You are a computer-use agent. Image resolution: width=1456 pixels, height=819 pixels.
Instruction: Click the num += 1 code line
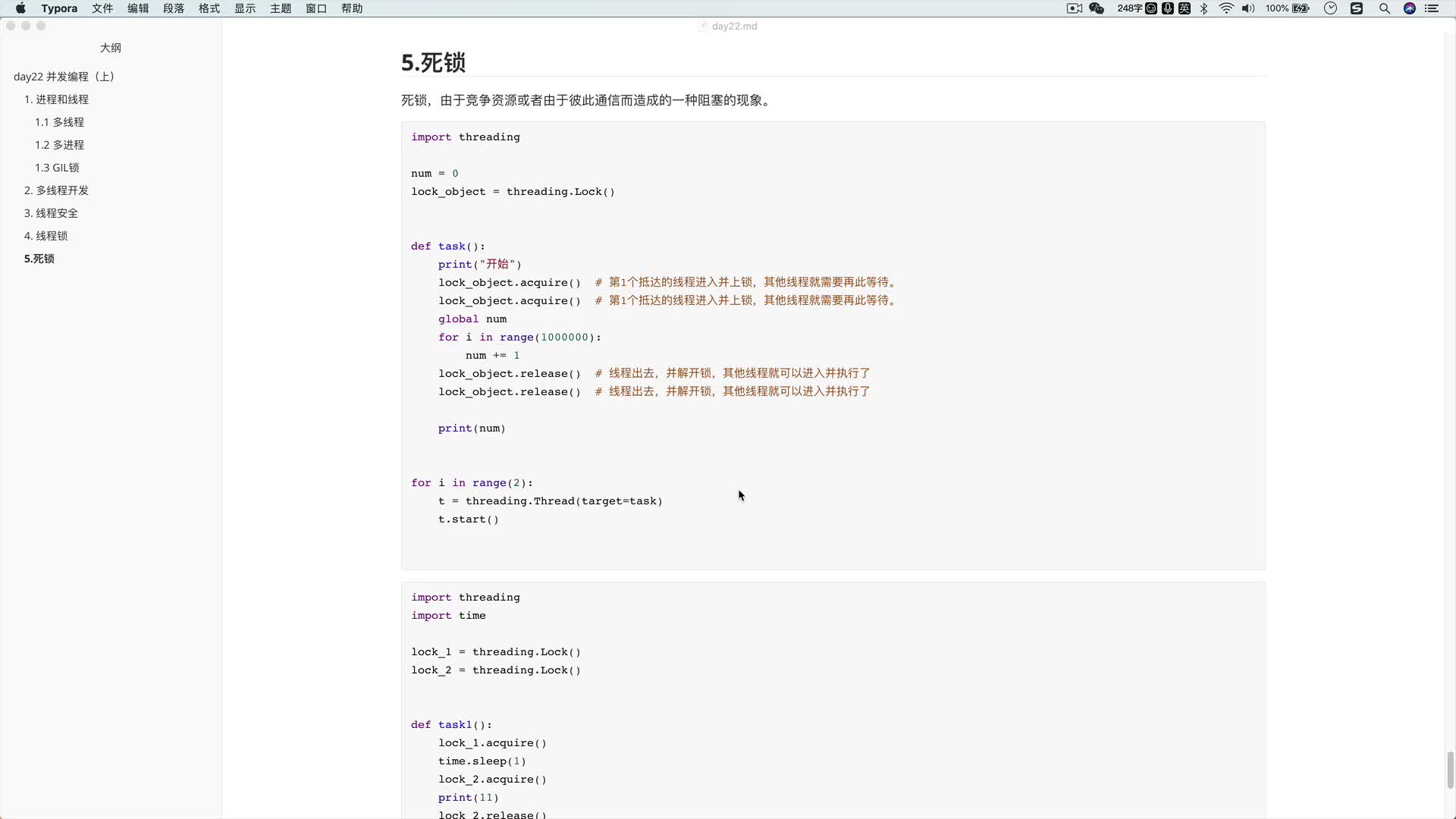493,356
